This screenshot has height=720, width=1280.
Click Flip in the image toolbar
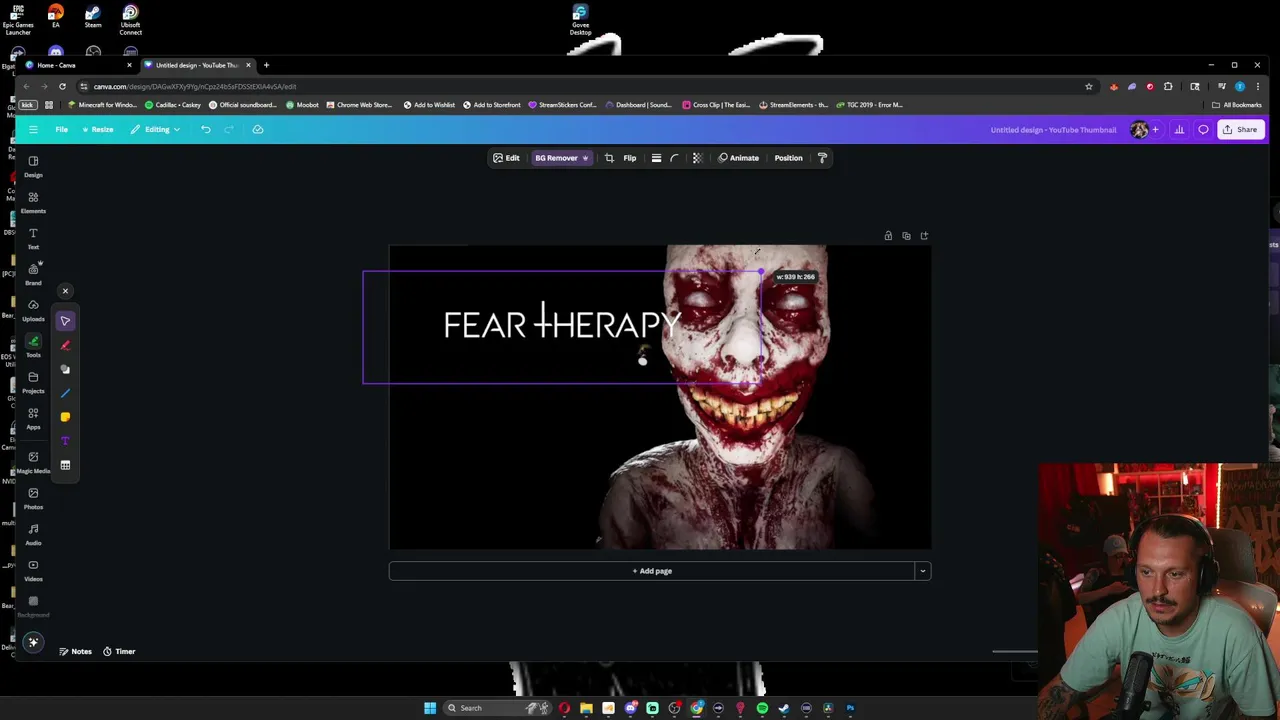coord(630,158)
